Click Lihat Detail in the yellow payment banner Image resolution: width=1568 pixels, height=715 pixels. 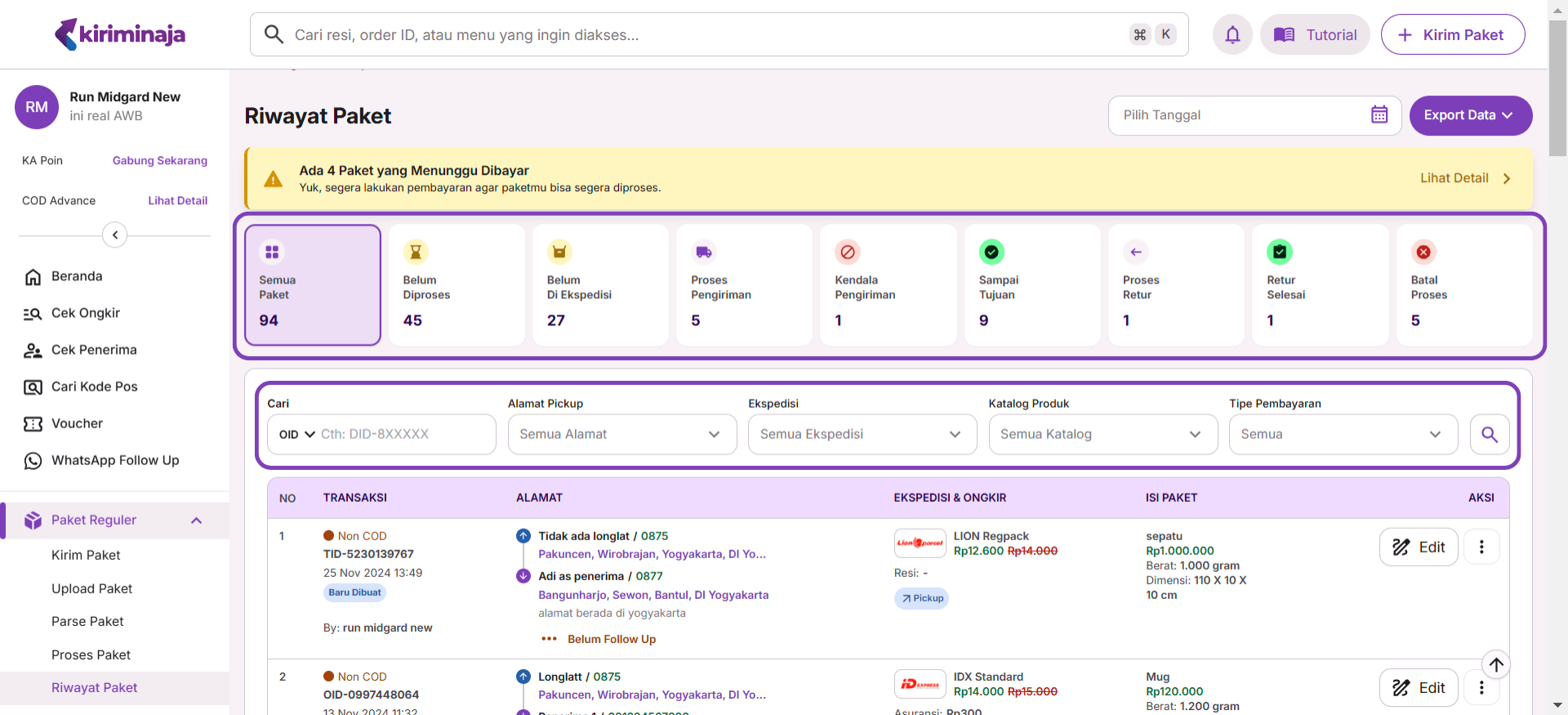click(1464, 178)
